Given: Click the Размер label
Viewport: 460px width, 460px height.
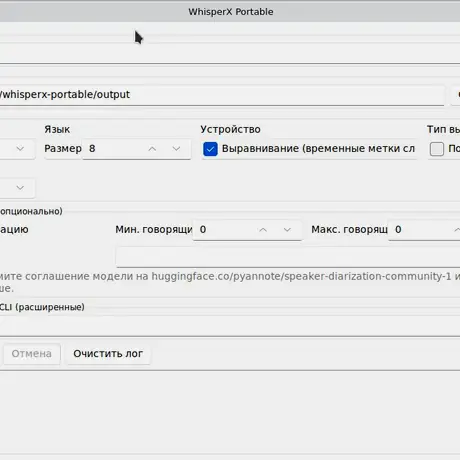Looking at the screenshot, I should (63, 149).
